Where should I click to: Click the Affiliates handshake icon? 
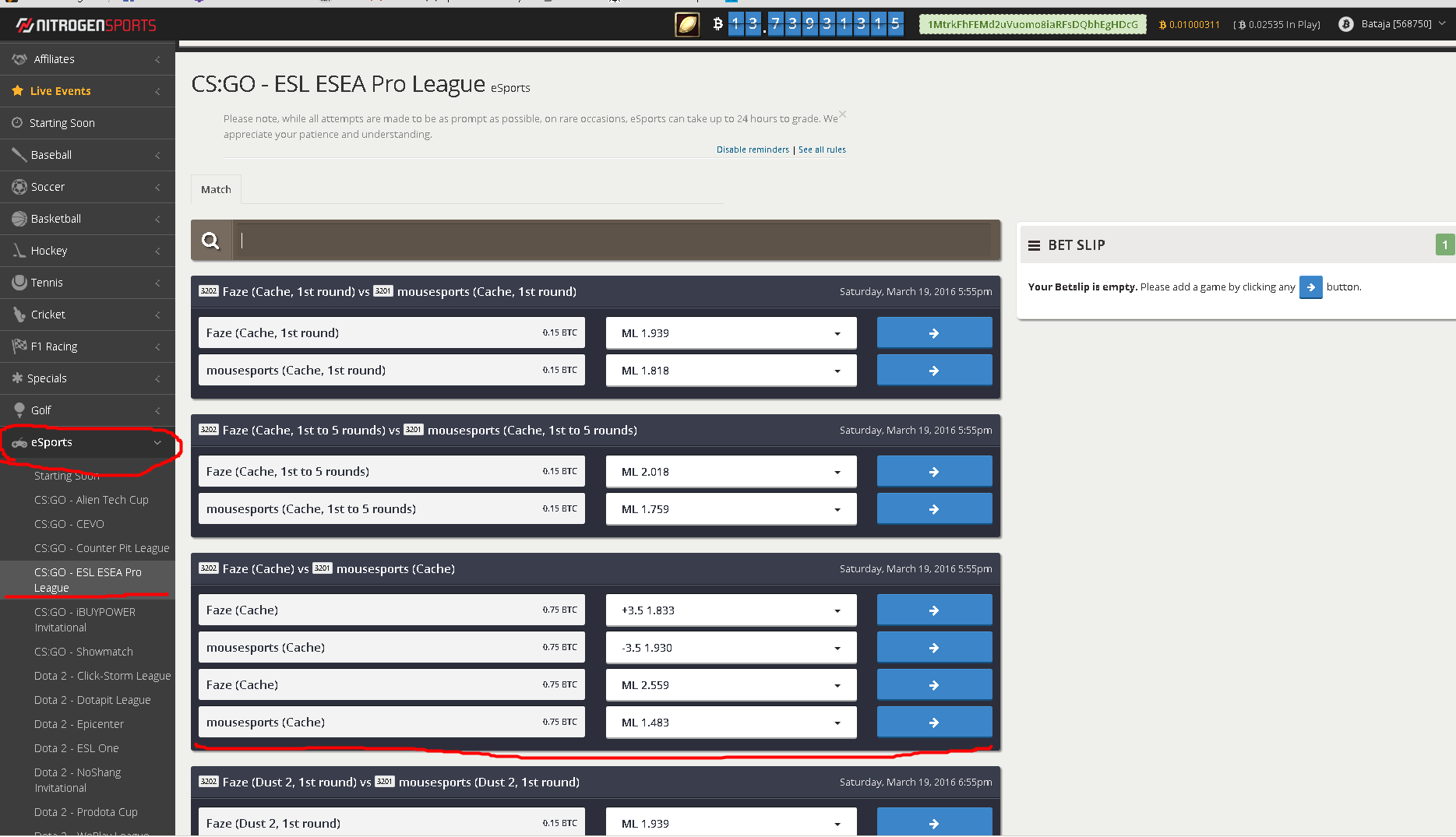coord(19,59)
